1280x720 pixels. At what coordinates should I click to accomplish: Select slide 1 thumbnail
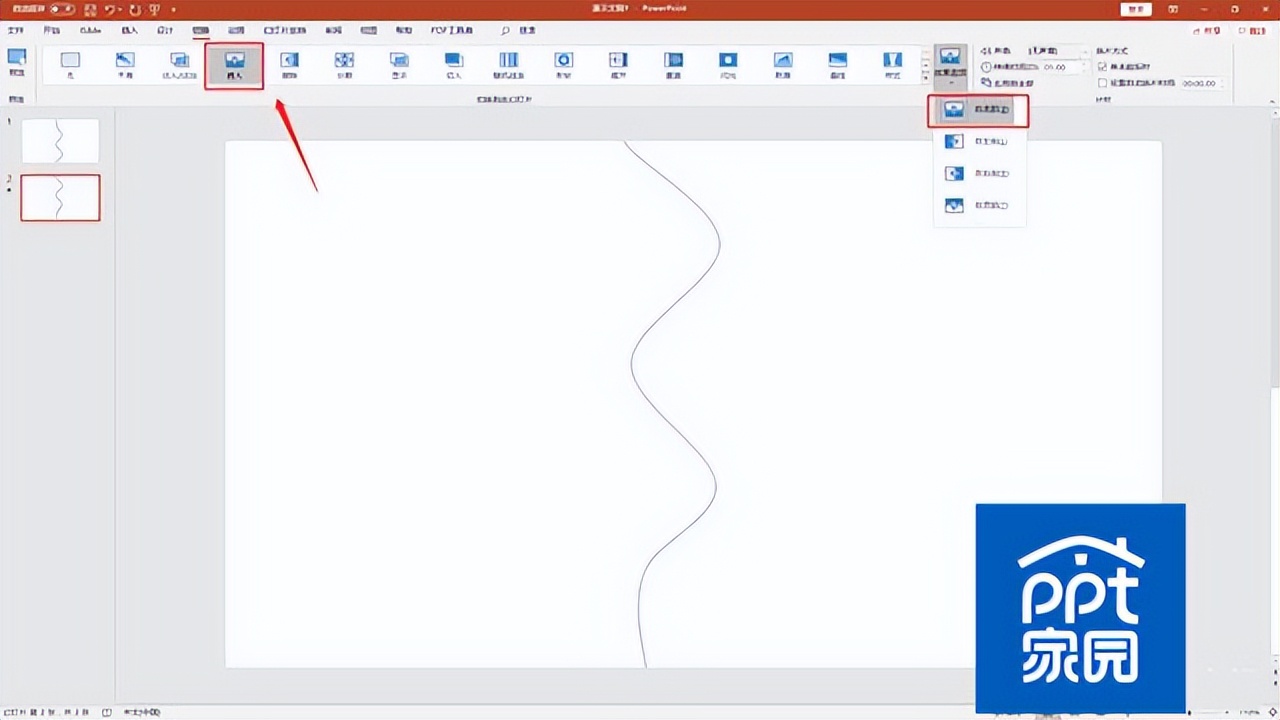tap(60, 141)
